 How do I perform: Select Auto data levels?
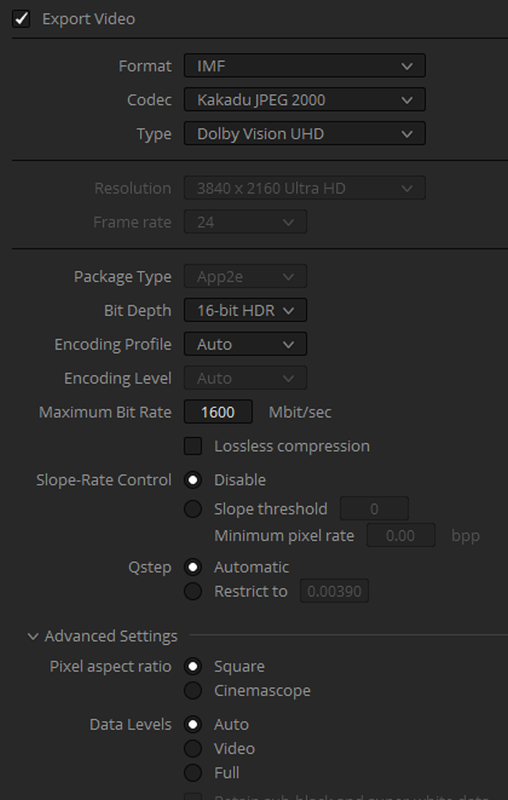pos(193,724)
